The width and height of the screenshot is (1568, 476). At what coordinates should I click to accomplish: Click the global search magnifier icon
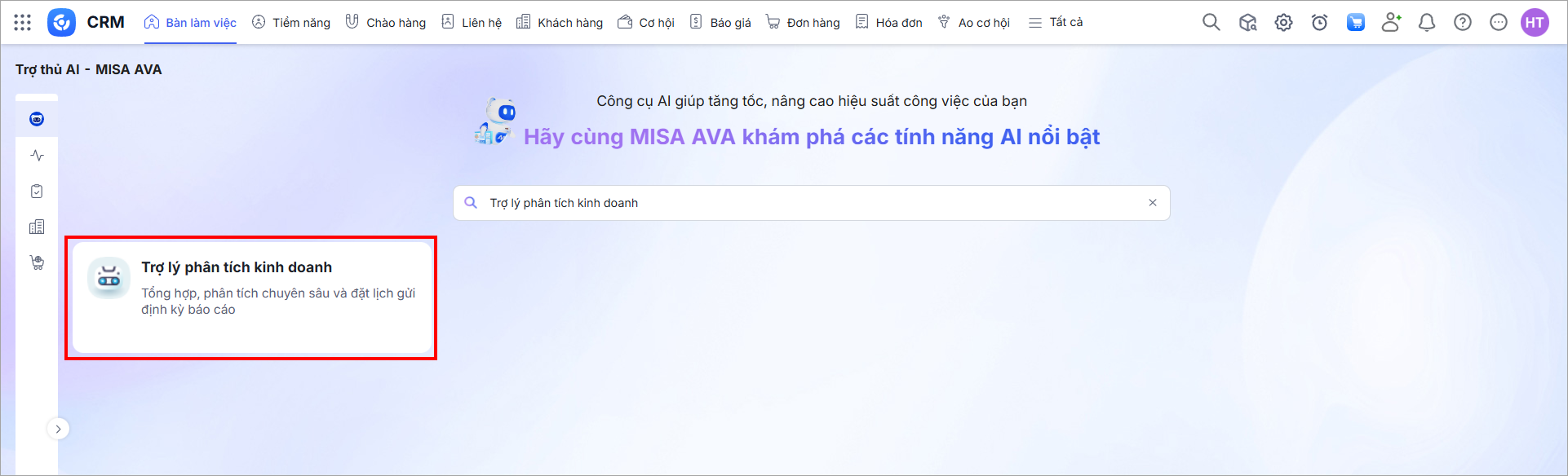pyautogui.click(x=1211, y=23)
